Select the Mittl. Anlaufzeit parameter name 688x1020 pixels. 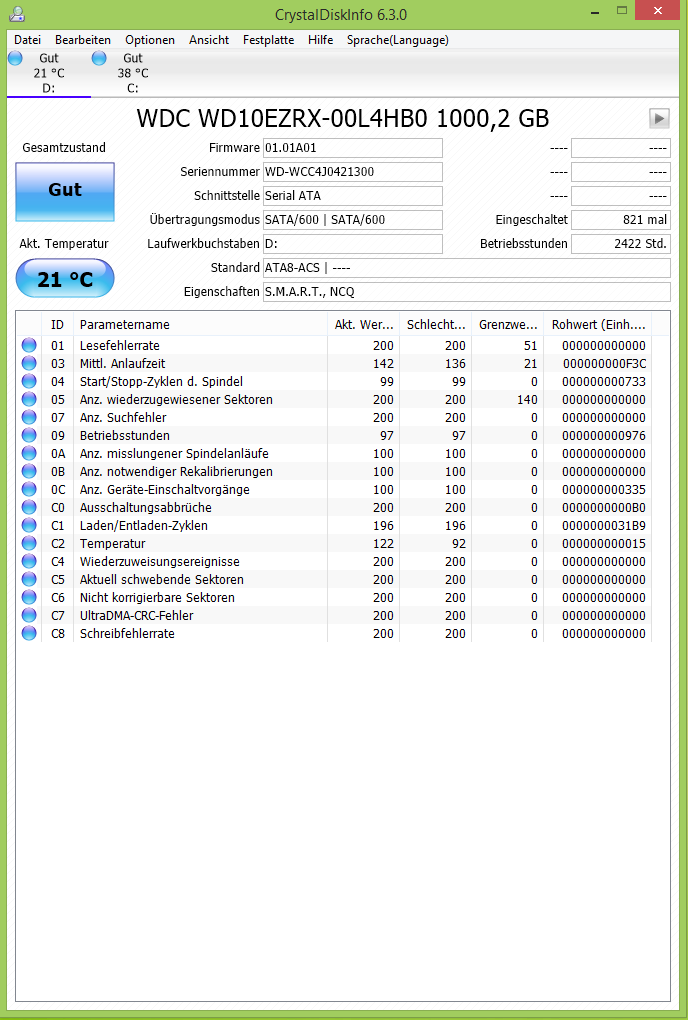point(123,364)
